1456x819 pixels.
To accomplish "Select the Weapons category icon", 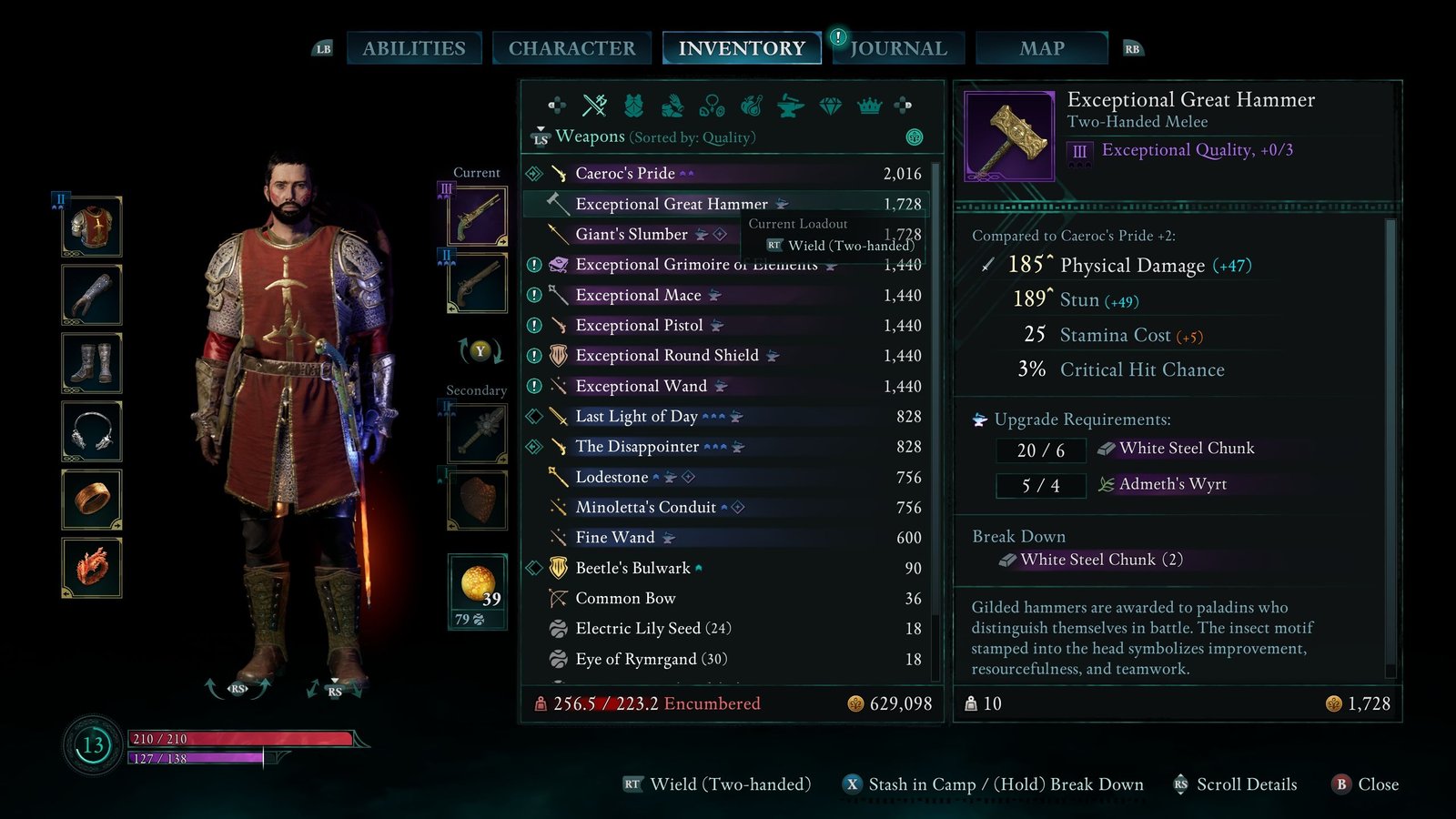I will pyautogui.click(x=594, y=106).
